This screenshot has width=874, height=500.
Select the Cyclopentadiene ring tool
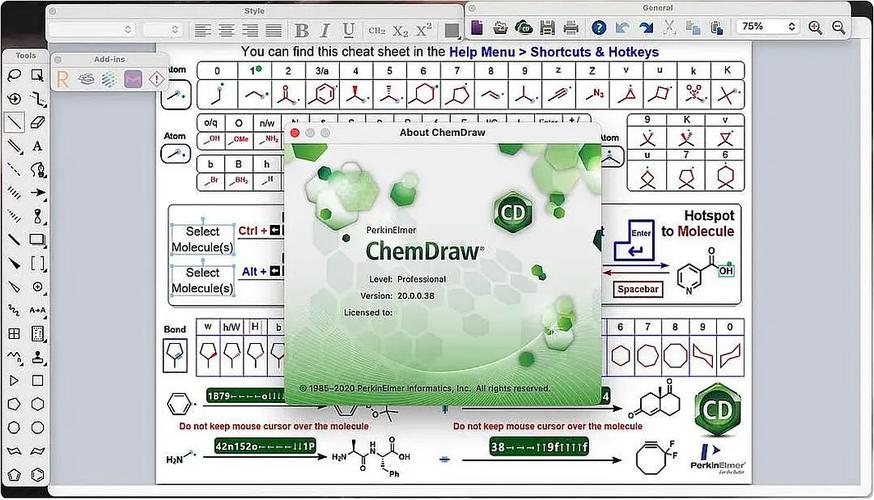(14, 475)
